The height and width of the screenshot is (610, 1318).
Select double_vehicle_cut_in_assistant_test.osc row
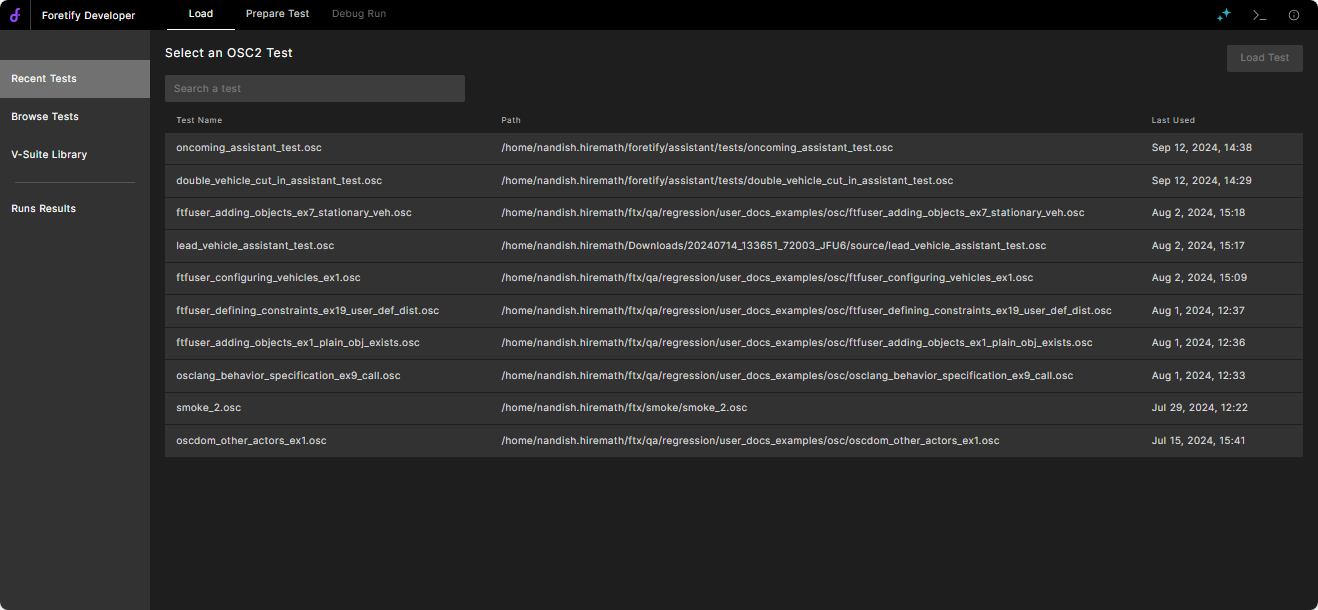tap(279, 181)
